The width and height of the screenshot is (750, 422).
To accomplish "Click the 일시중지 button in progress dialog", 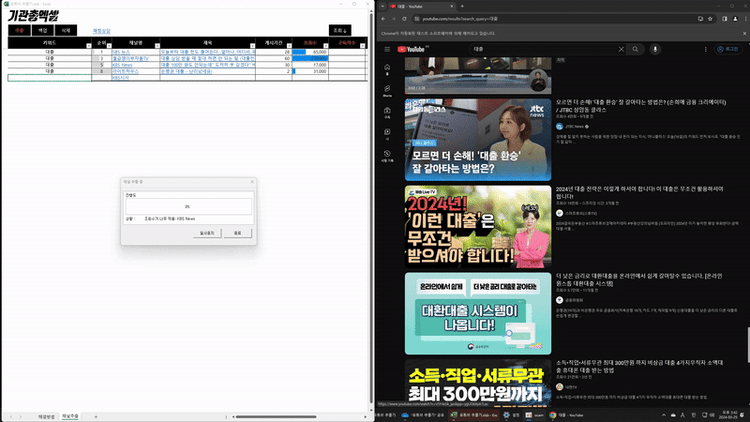I will coord(207,233).
